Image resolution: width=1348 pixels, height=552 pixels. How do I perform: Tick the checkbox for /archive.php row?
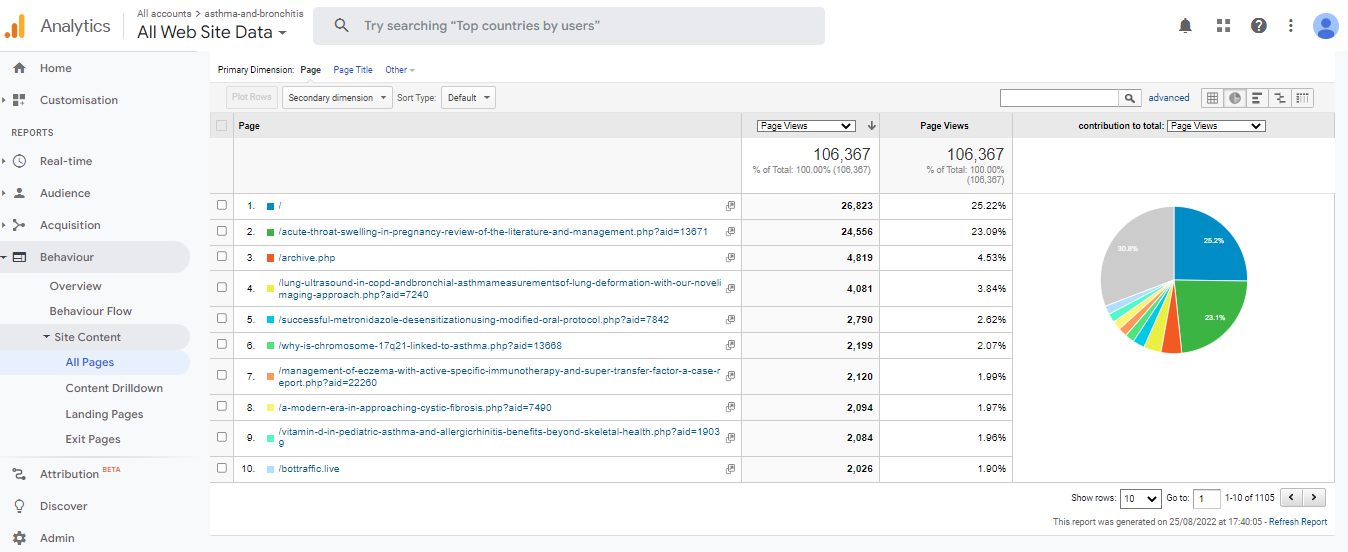[222, 258]
